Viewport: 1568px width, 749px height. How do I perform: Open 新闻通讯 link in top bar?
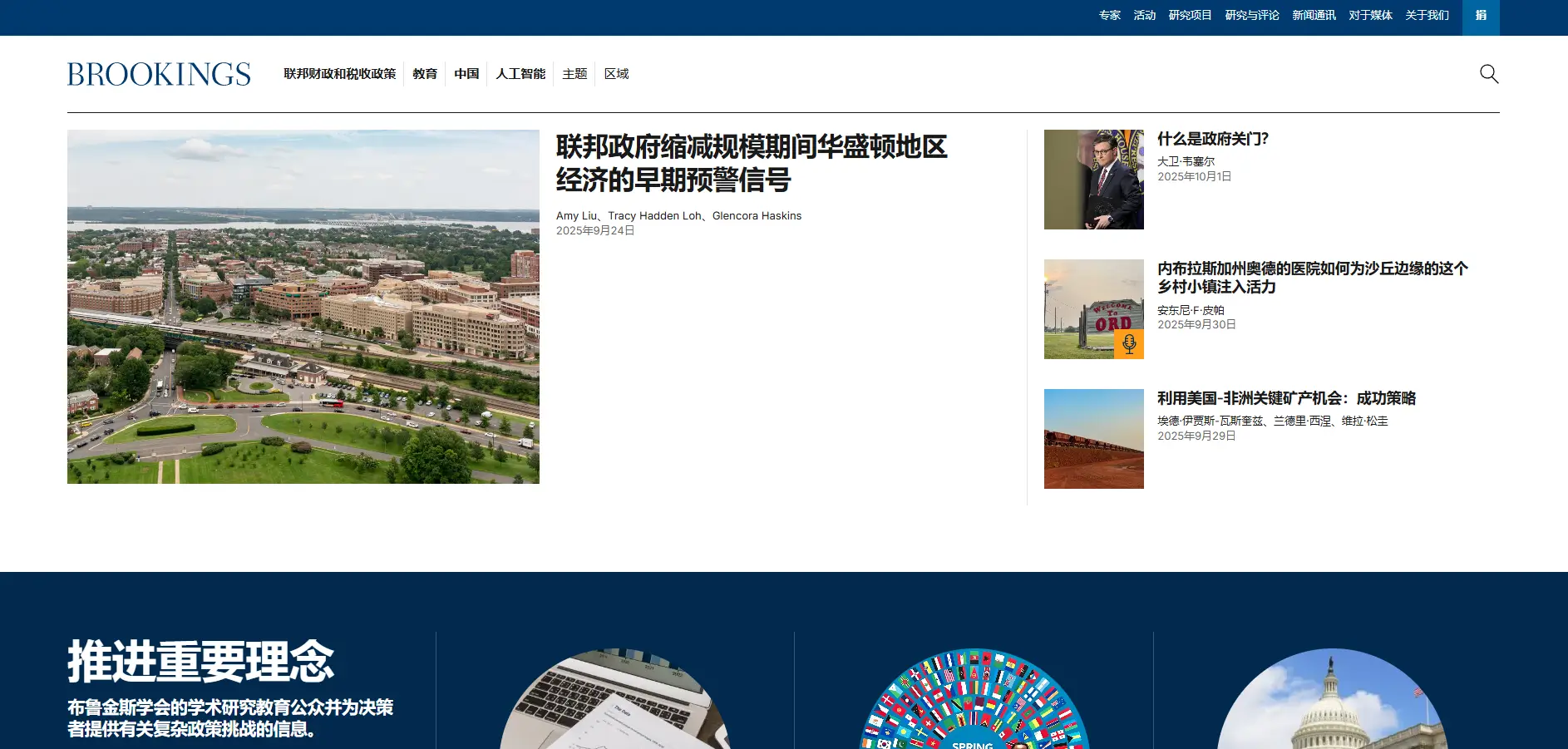pos(1314,16)
